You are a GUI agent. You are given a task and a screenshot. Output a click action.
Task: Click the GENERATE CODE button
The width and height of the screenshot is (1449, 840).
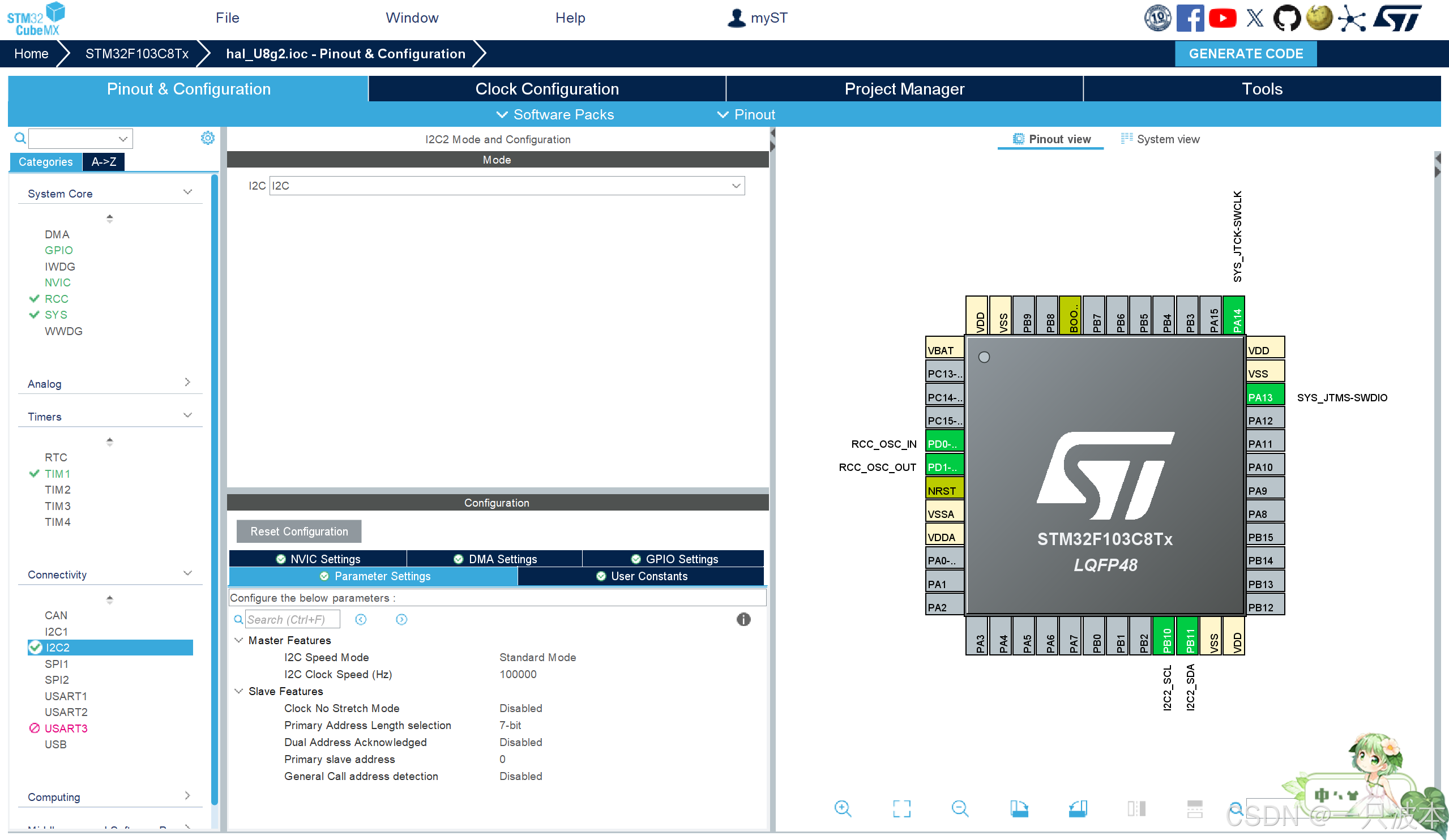1246,53
